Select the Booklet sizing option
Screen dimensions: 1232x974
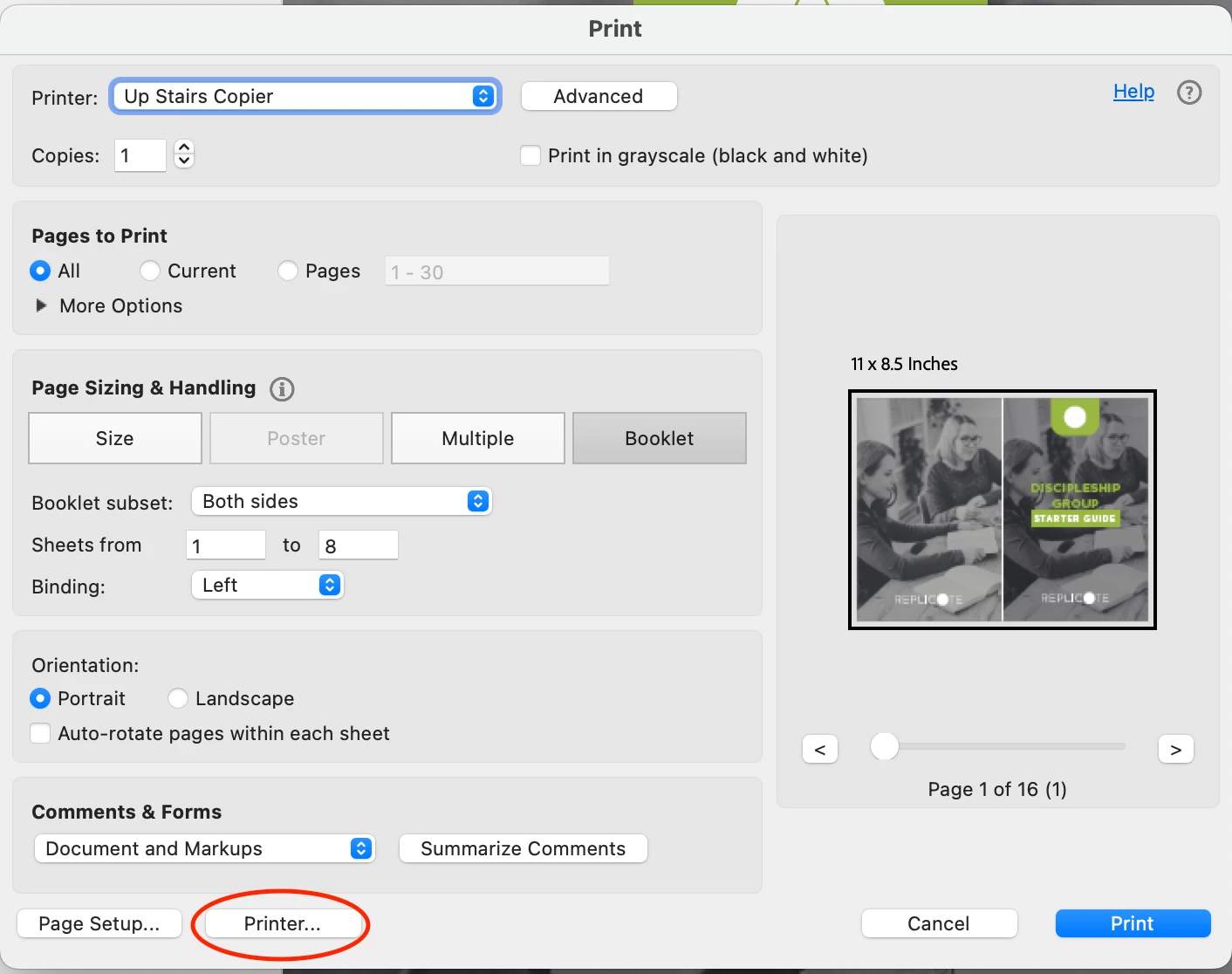coord(660,438)
